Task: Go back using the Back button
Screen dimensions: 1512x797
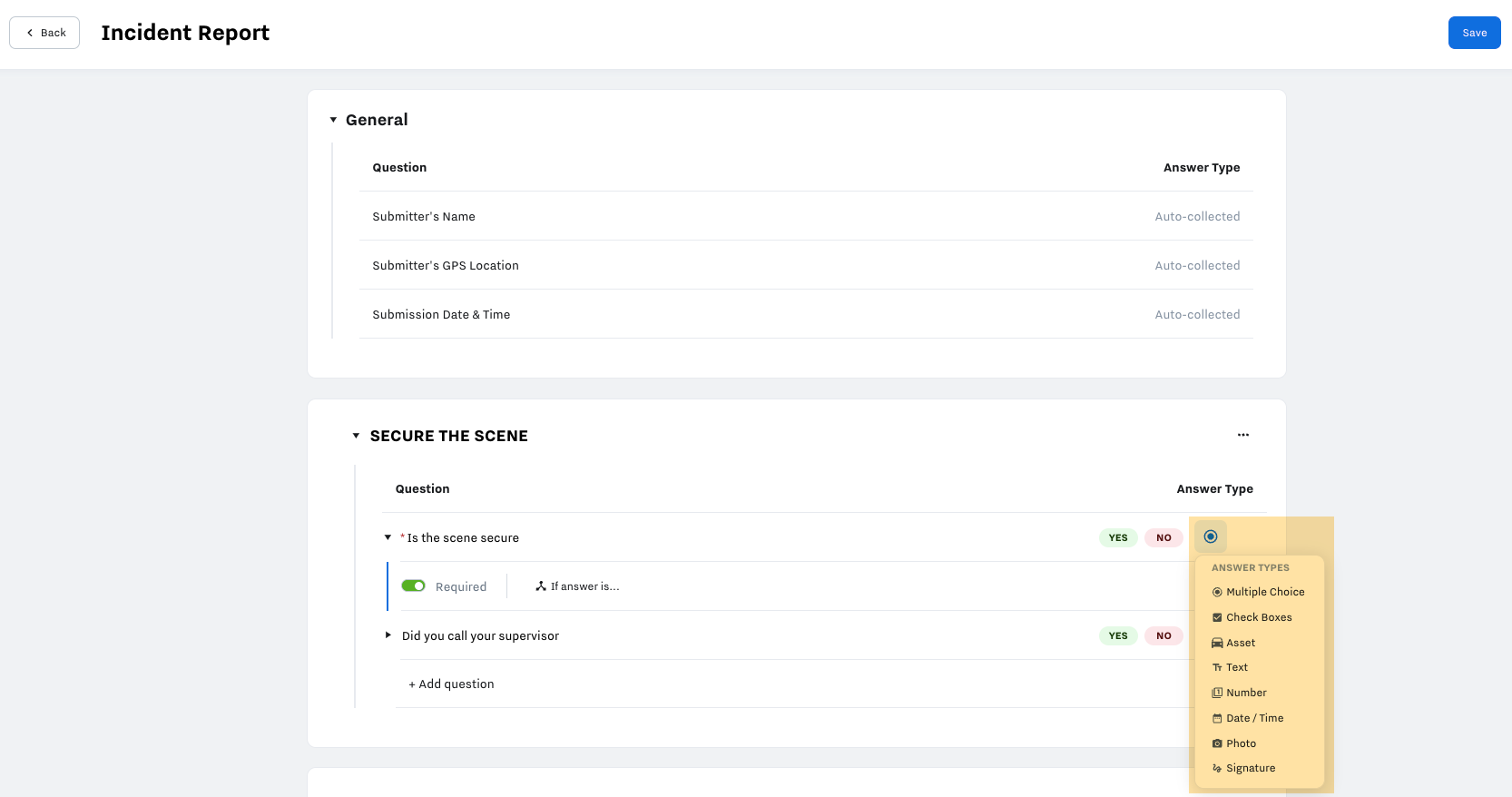Action: (44, 33)
